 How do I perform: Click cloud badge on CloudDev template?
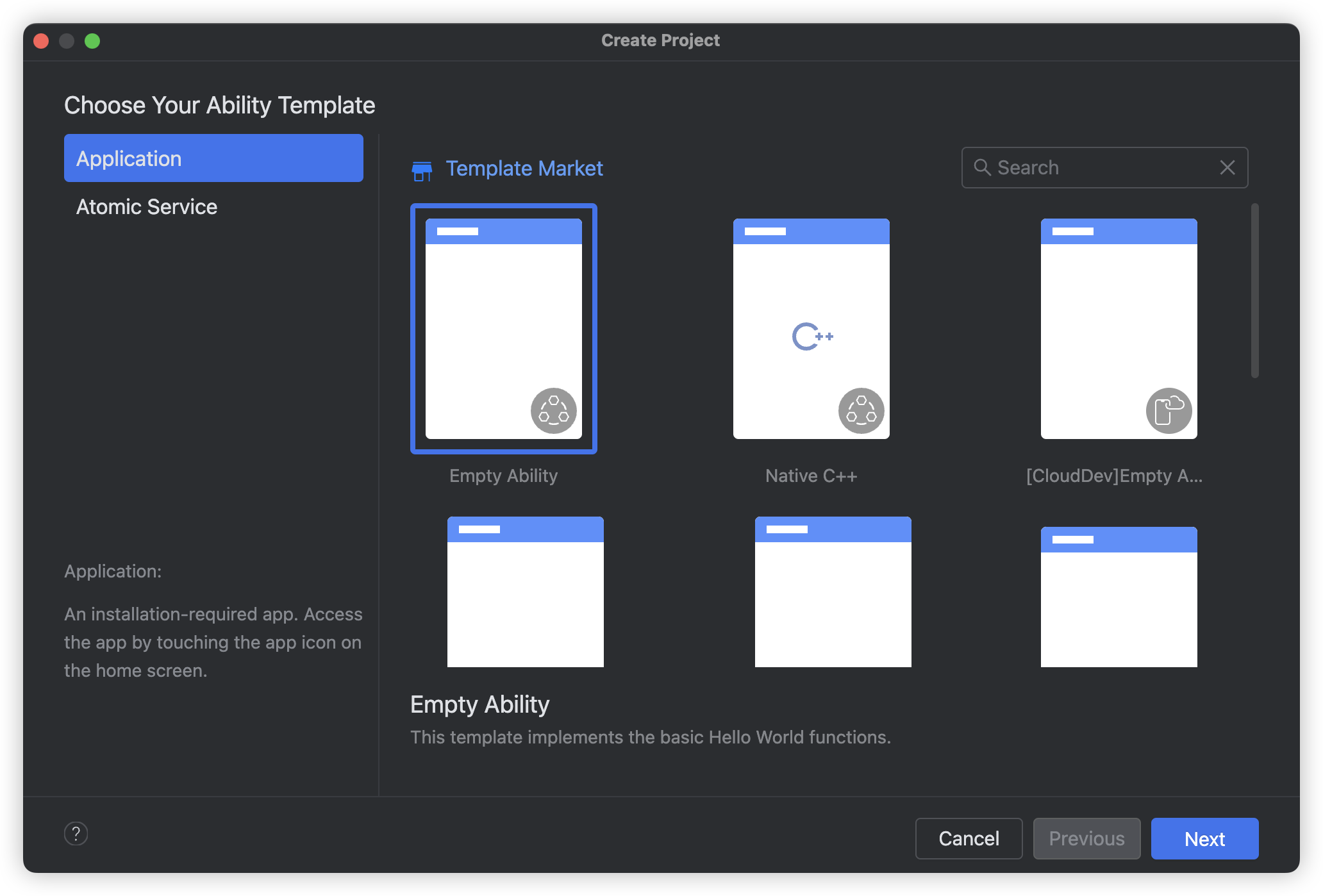pos(1169,410)
